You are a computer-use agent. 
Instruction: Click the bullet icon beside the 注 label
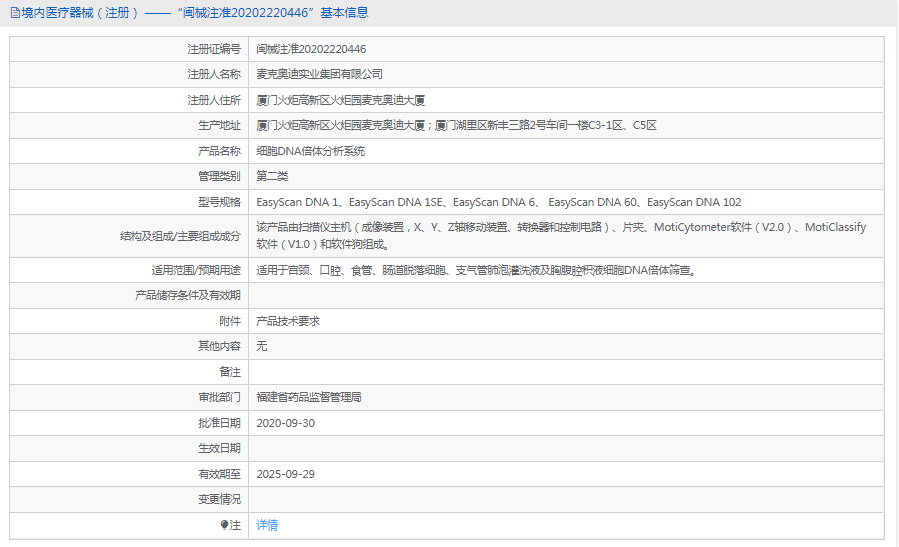click(x=225, y=525)
